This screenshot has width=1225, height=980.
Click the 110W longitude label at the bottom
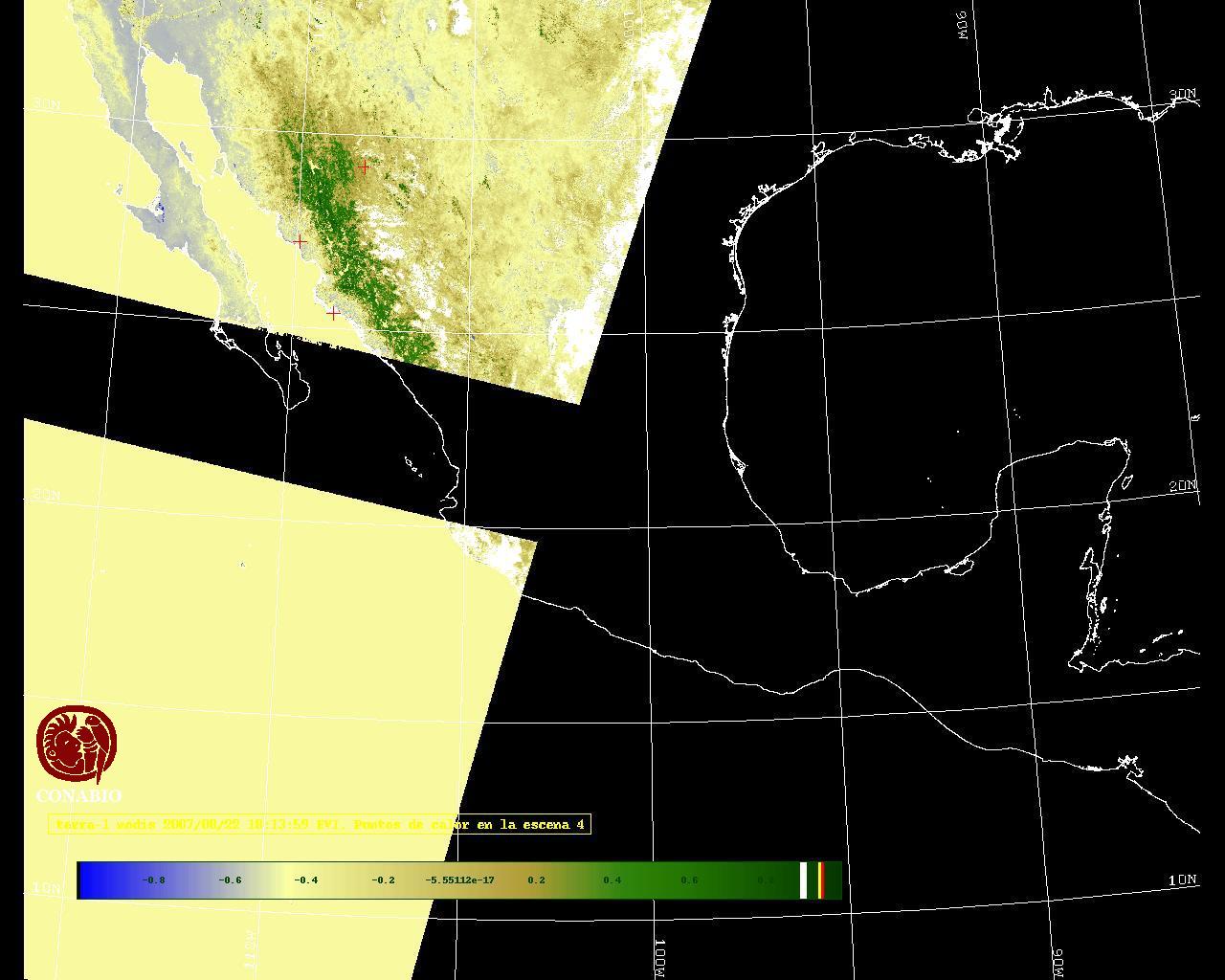click(251, 948)
